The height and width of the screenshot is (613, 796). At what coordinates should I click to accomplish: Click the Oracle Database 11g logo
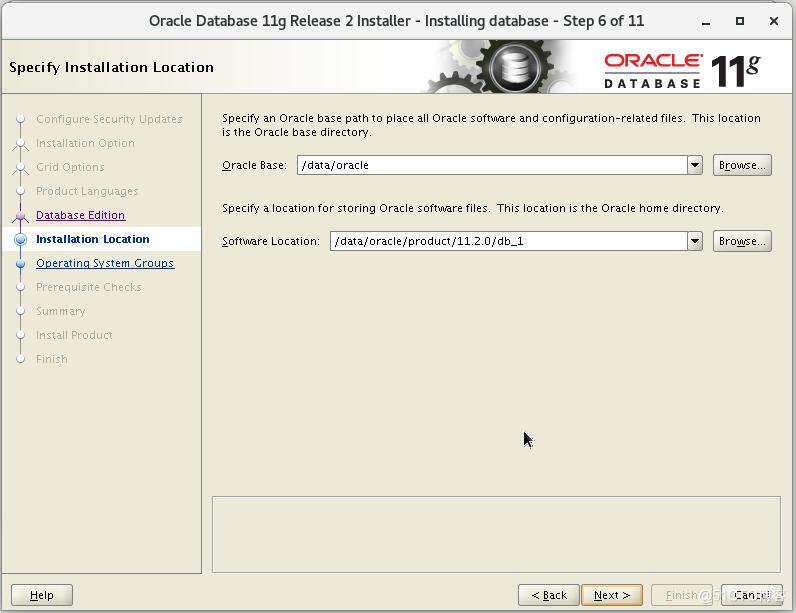(682, 70)
